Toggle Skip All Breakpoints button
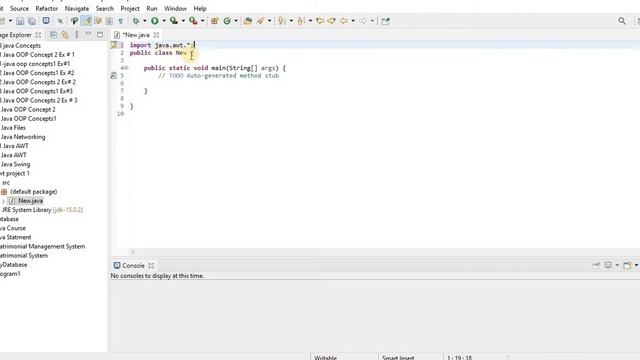The width and height of the screenshot is (640, 360). click(x=60, y=21)
